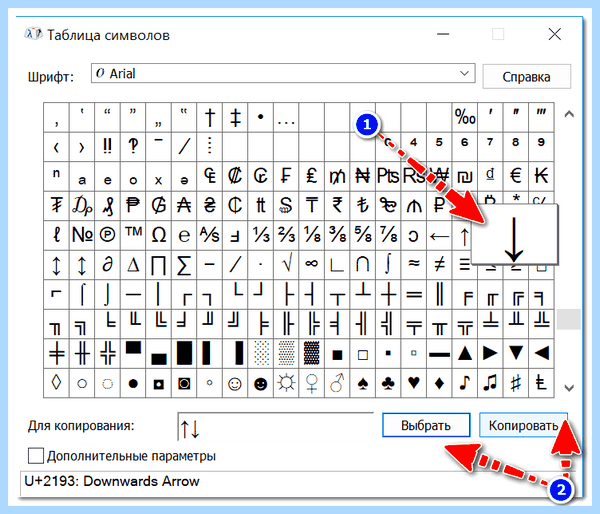Choose the summation ∑ character
This screenshot has height=514, width=600.
tap(184, 265)
